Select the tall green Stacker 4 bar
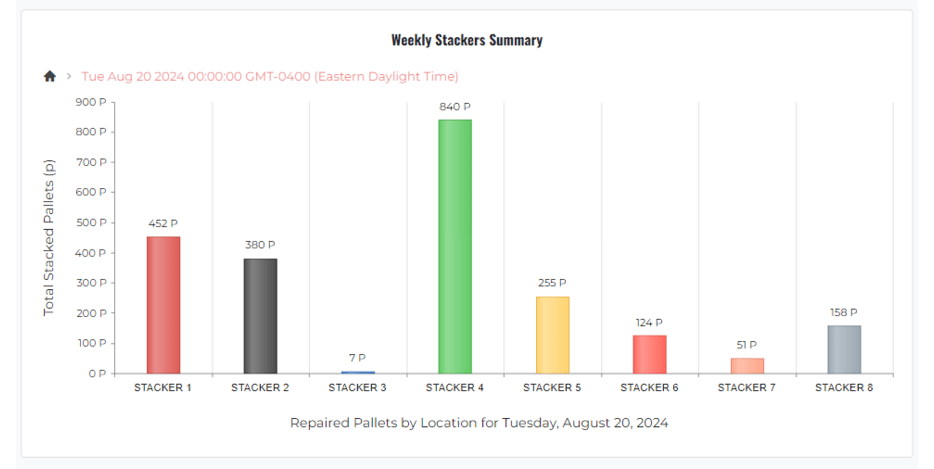 (455, 246)
